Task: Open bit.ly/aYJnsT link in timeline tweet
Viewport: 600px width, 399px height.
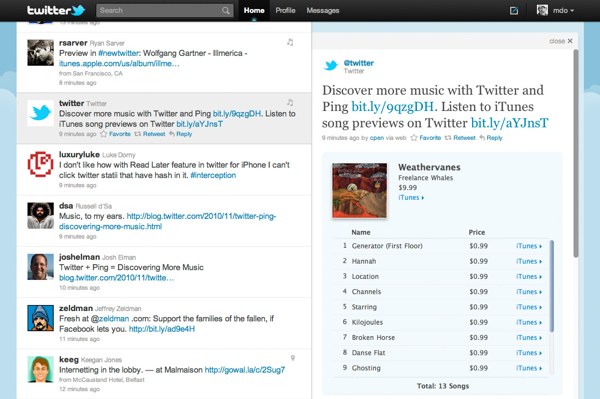Action: pyautogui.click(x=199, y=124)
